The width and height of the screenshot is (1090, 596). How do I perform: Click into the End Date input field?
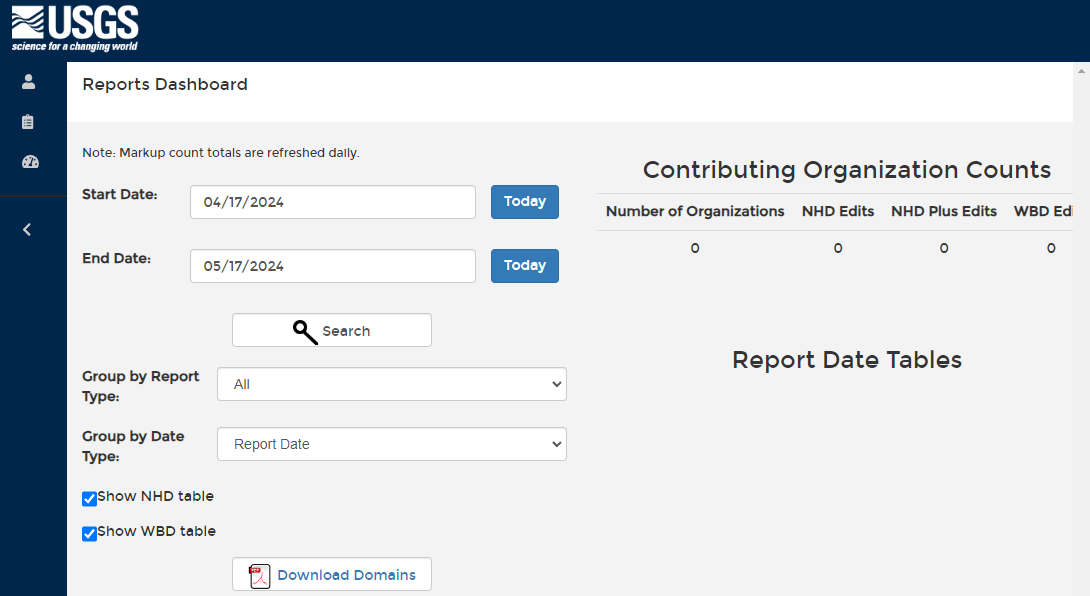tap(332, 266)
